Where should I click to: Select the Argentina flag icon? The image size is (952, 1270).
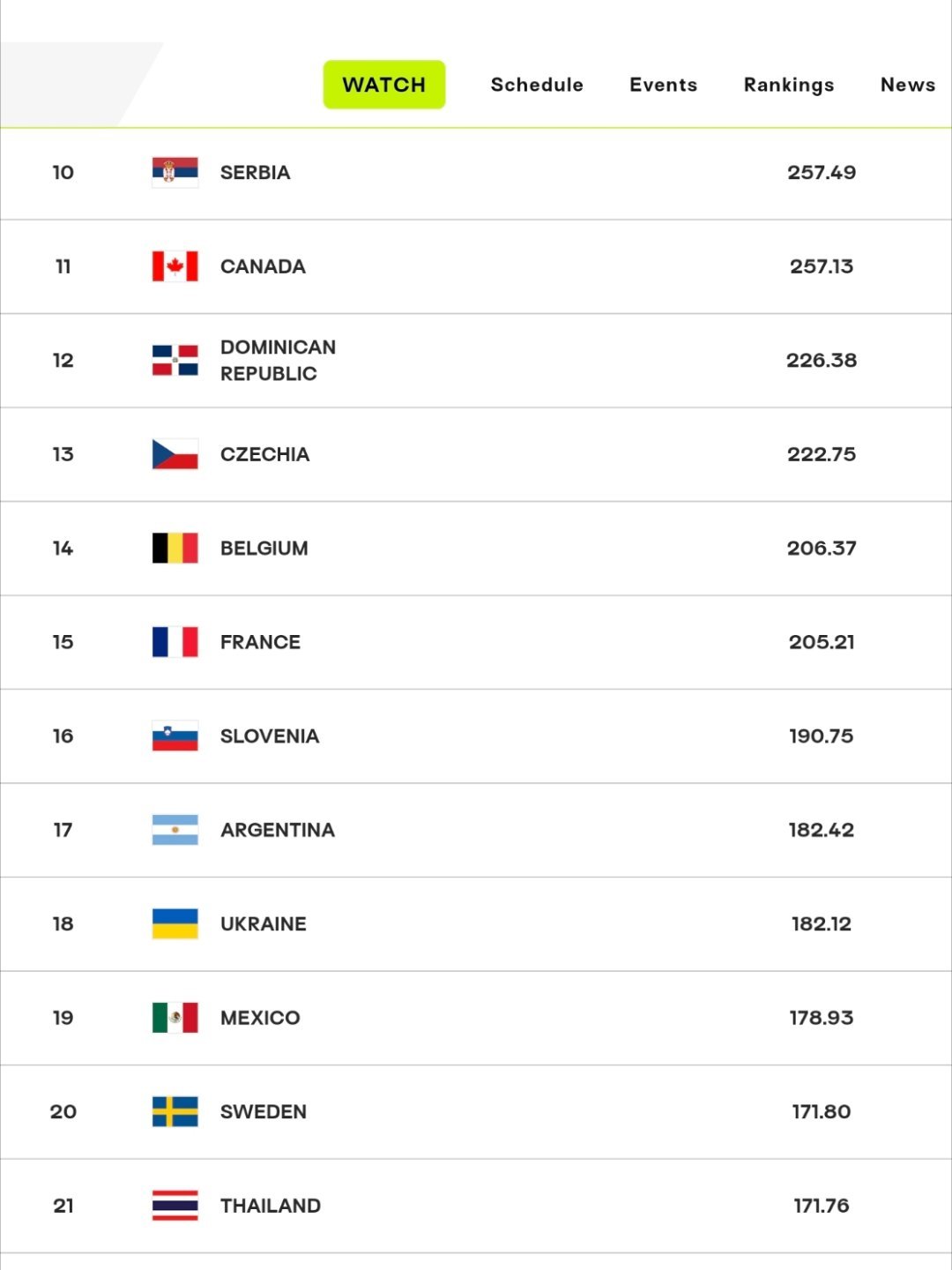[175, 830]
